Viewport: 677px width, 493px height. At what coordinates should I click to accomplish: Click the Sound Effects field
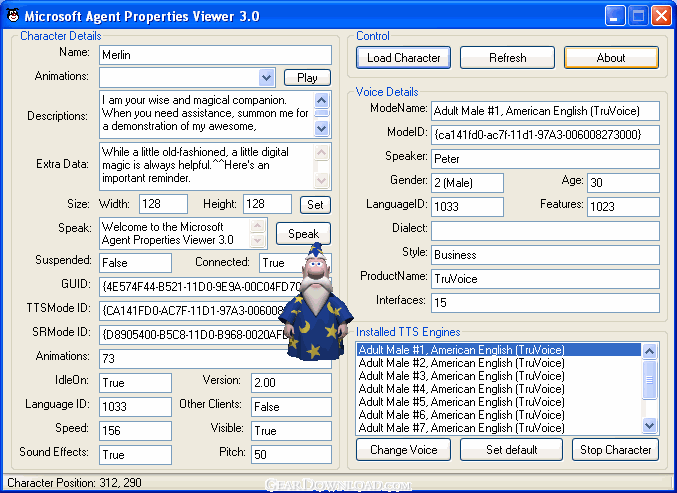coord(135,455)
